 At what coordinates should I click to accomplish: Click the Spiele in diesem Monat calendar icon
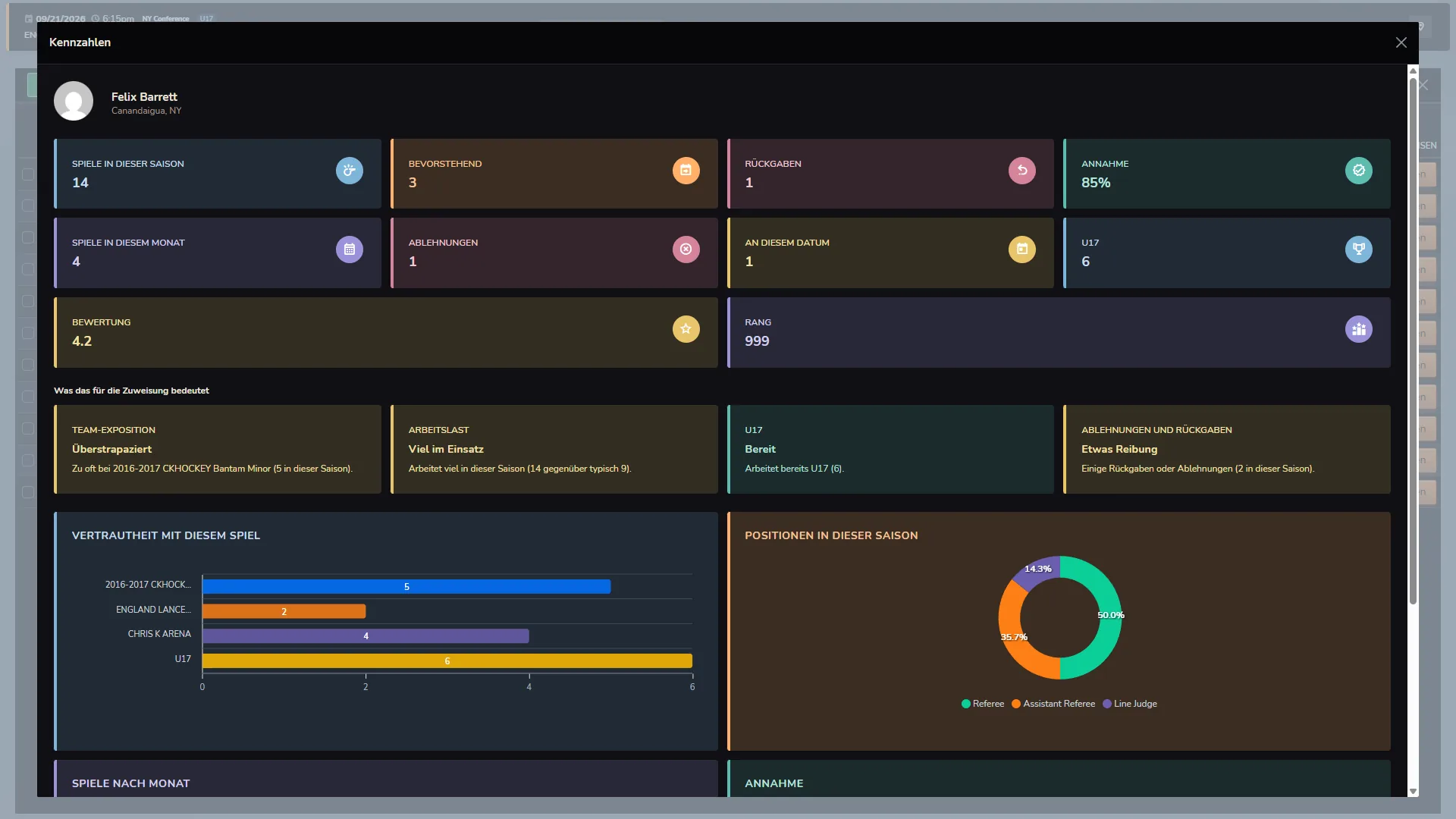click(x=350, y=249)
